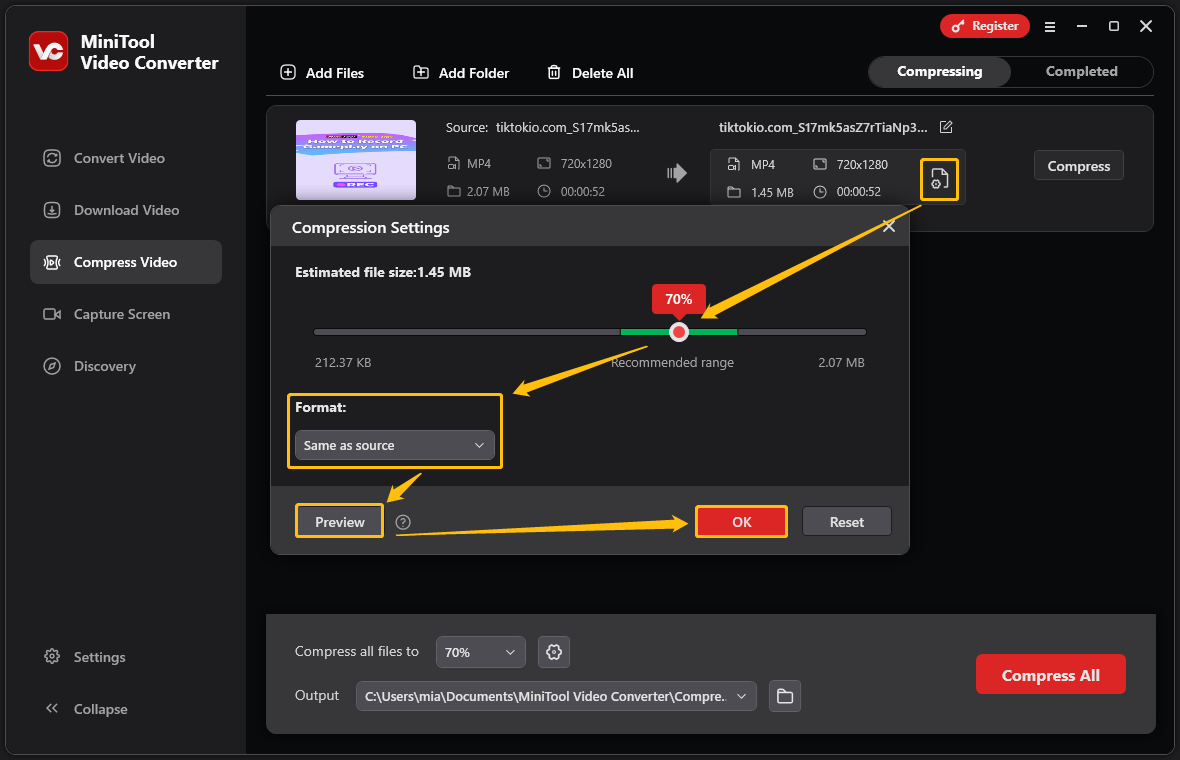This screenshot has height=760, width=1180.
Task: Click the source file name text
Action: point(567,127)
